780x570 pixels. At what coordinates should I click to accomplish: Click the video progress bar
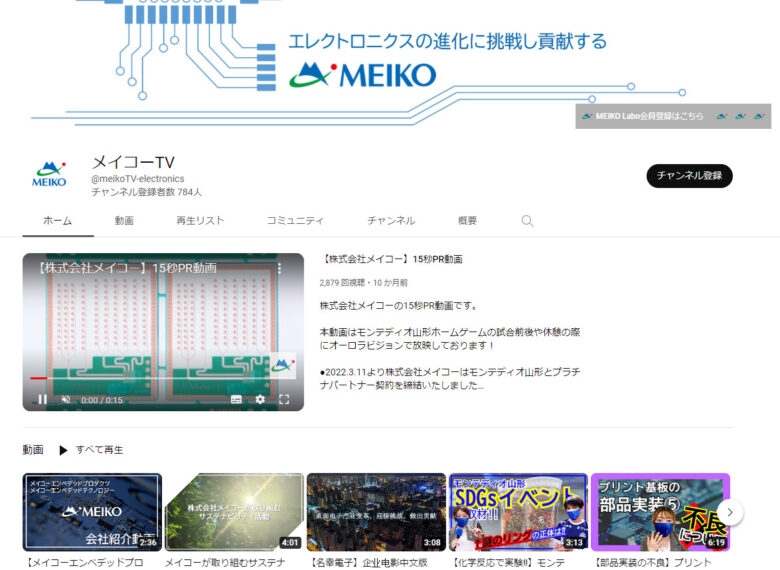(x=163, y=378)
